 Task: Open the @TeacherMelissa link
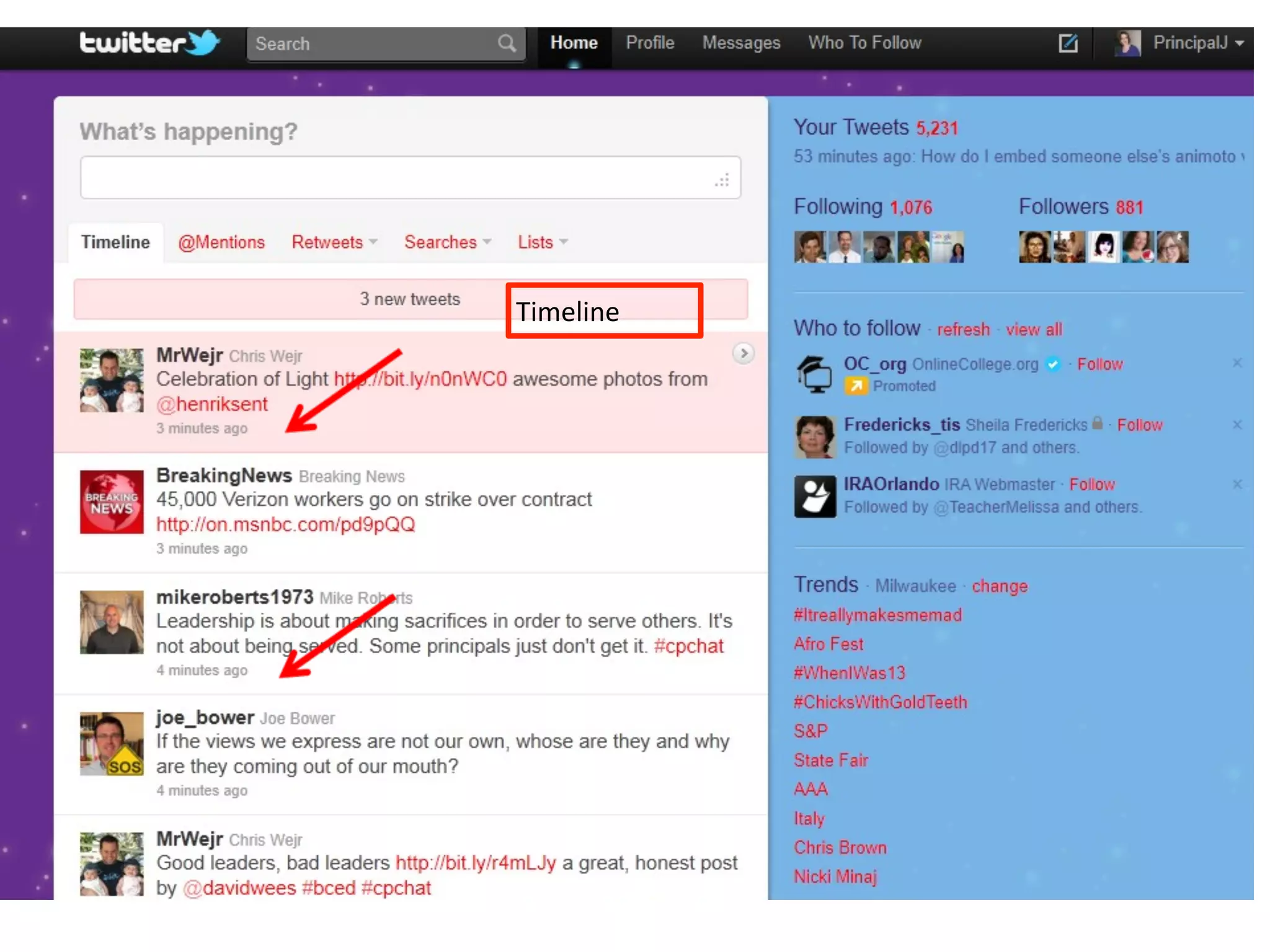pos(997,507)
